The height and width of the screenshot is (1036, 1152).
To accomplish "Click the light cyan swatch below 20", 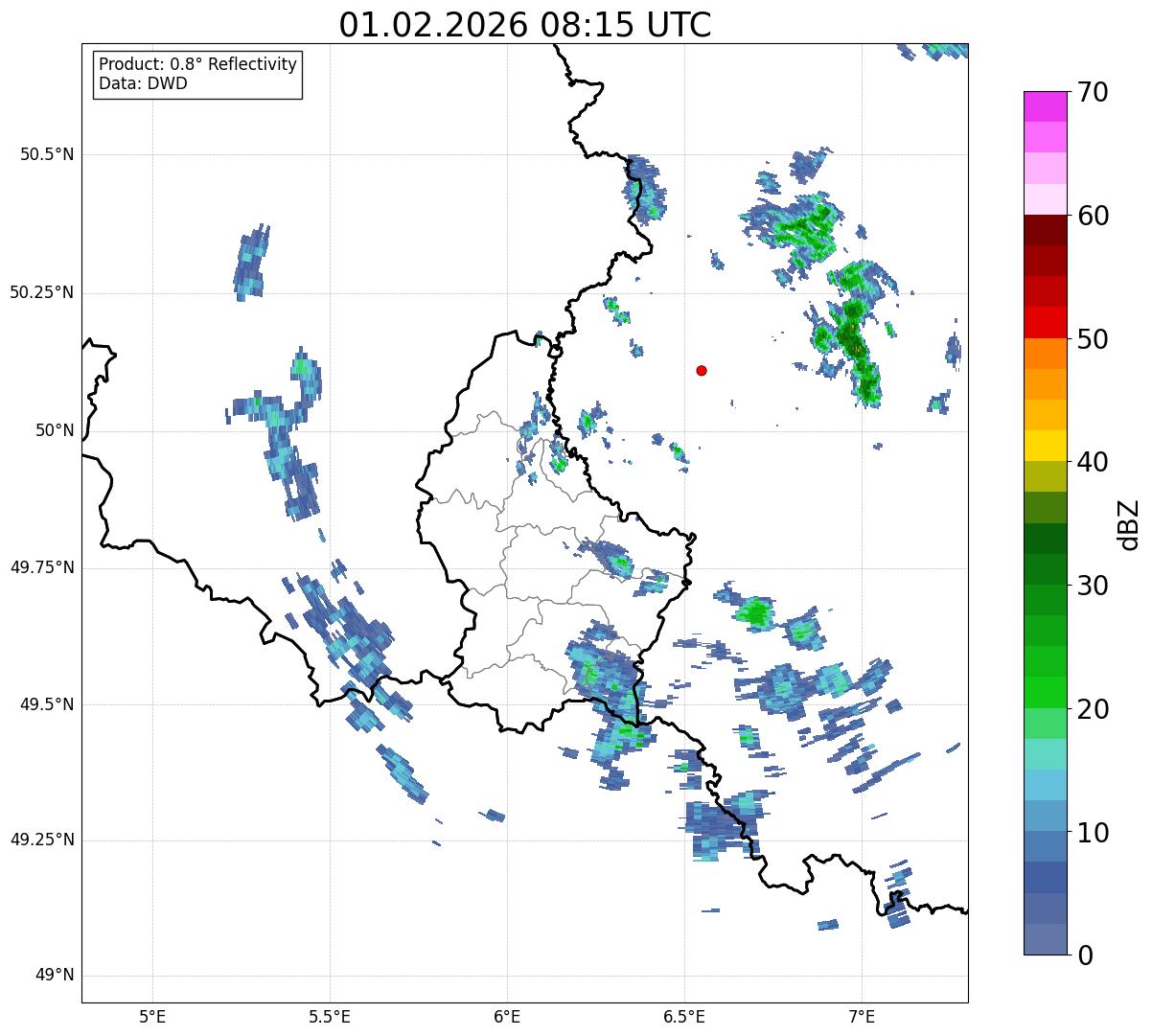I will tap(1045, 754).
